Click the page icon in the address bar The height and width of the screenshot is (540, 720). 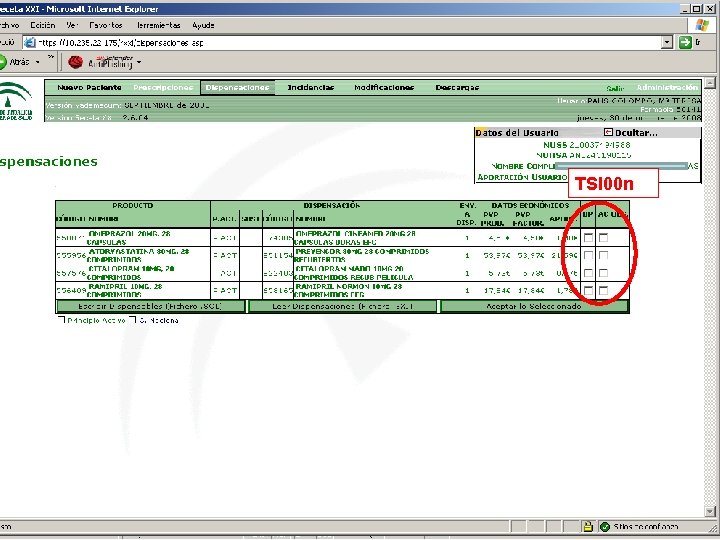(x=29, y=43)
